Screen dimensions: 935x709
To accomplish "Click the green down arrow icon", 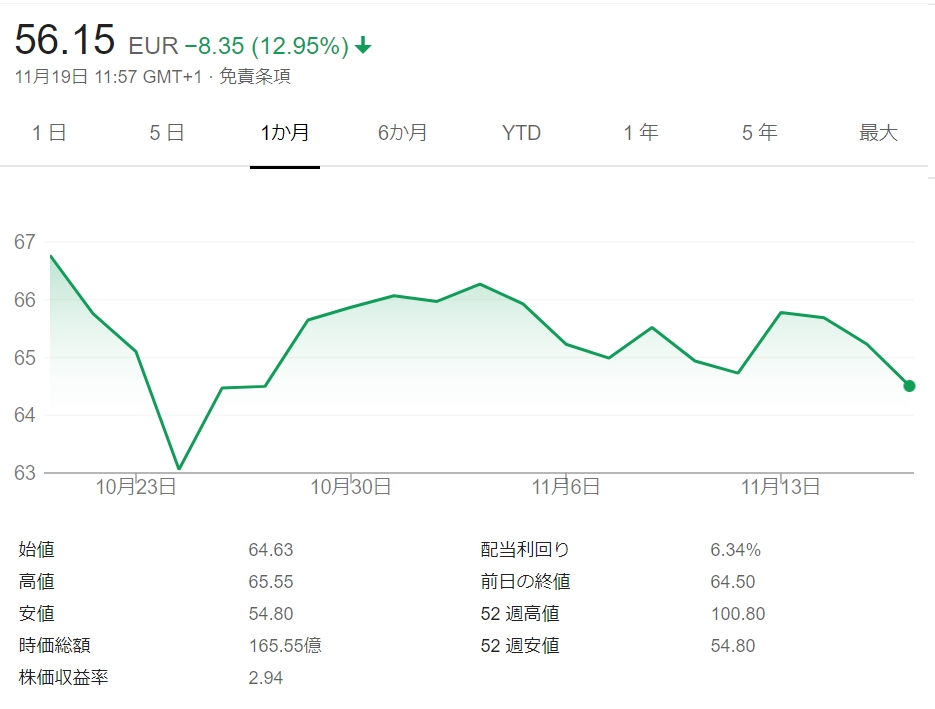I will 363,46.
